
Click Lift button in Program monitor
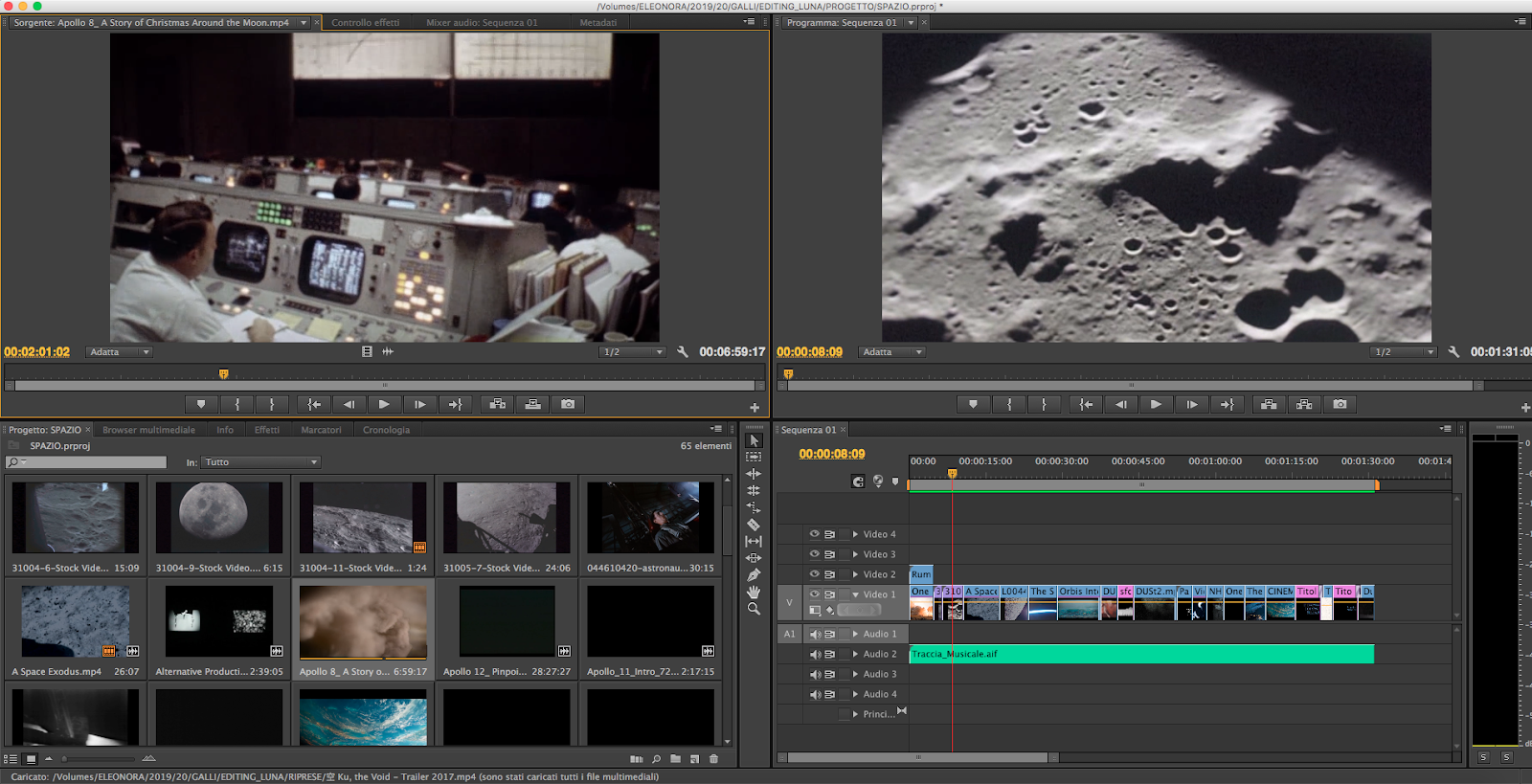click(1269, 404)
